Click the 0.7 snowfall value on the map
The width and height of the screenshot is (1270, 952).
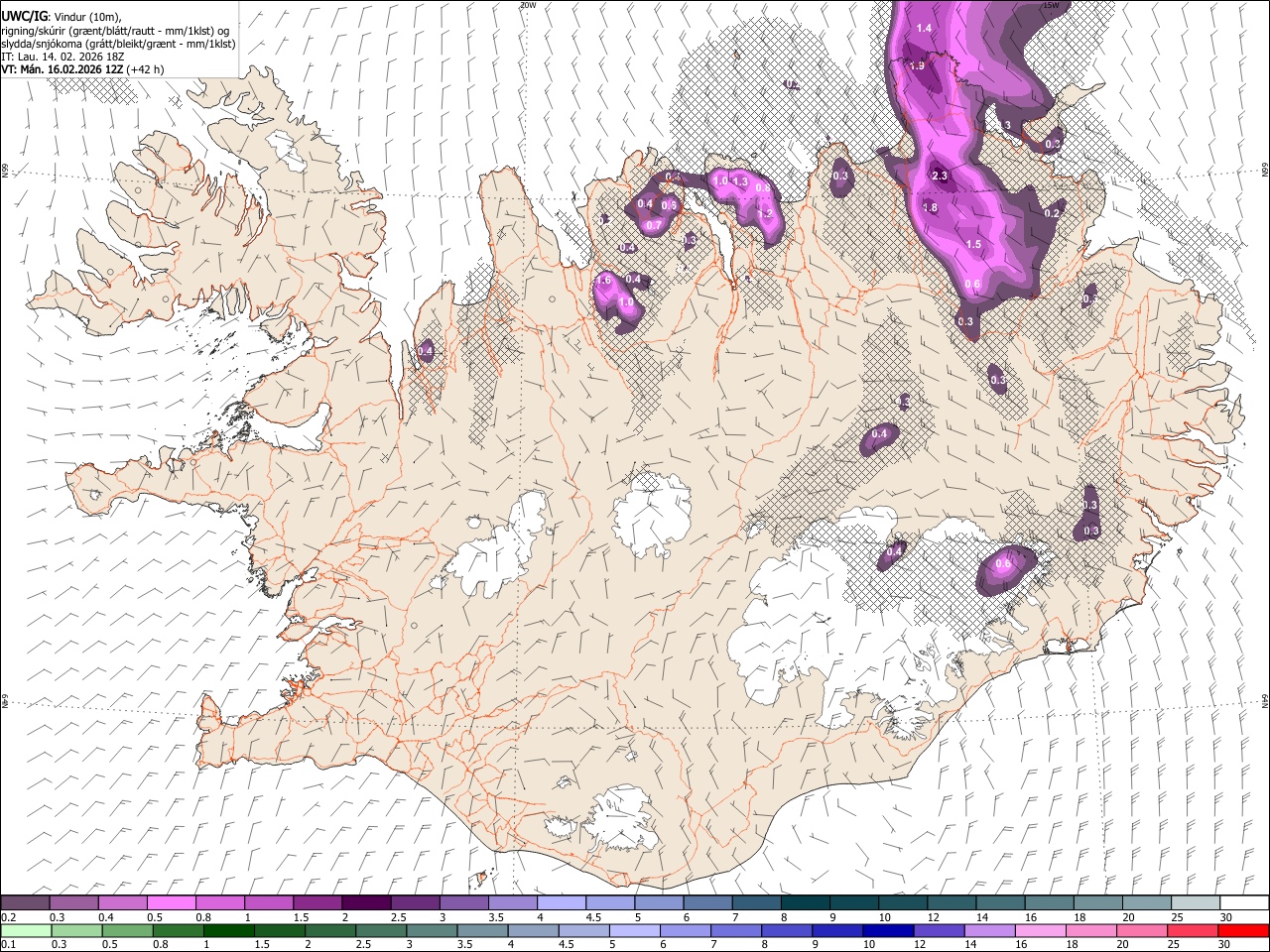tap(653, 225)
